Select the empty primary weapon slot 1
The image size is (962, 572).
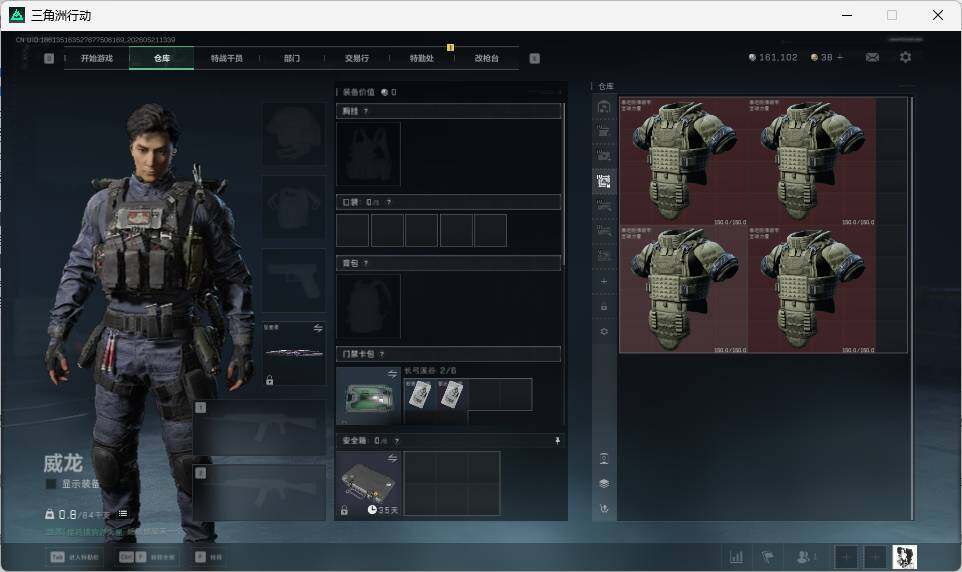260,427
